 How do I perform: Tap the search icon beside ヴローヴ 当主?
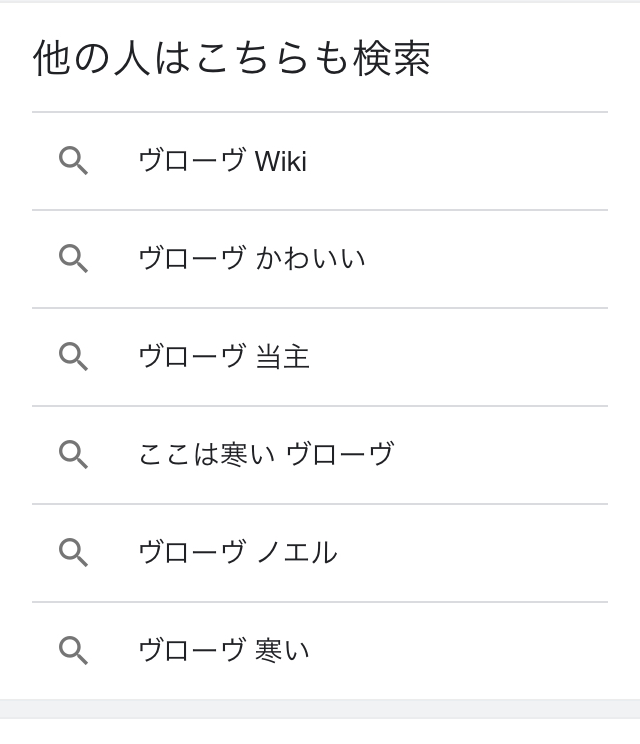tap(73, 357)
